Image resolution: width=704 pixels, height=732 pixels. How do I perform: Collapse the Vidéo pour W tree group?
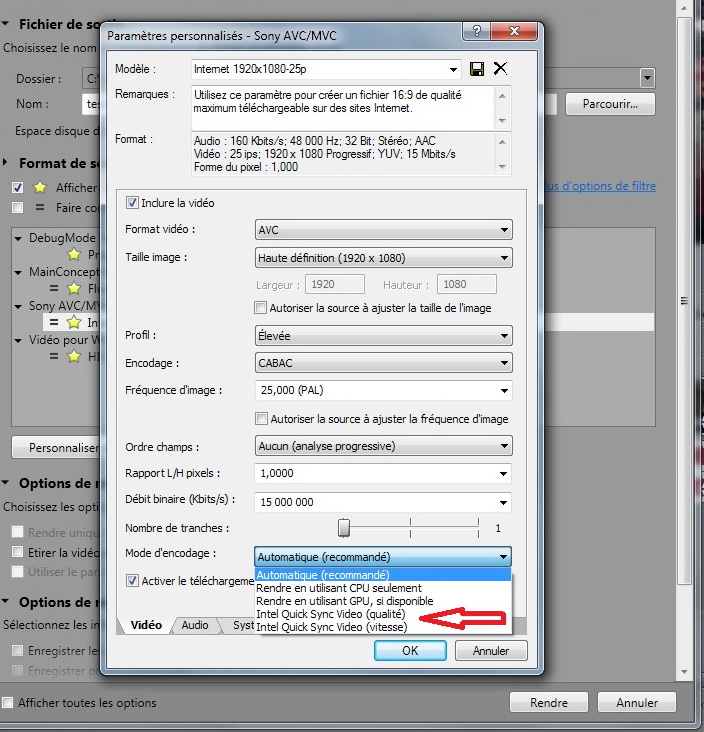18,340
